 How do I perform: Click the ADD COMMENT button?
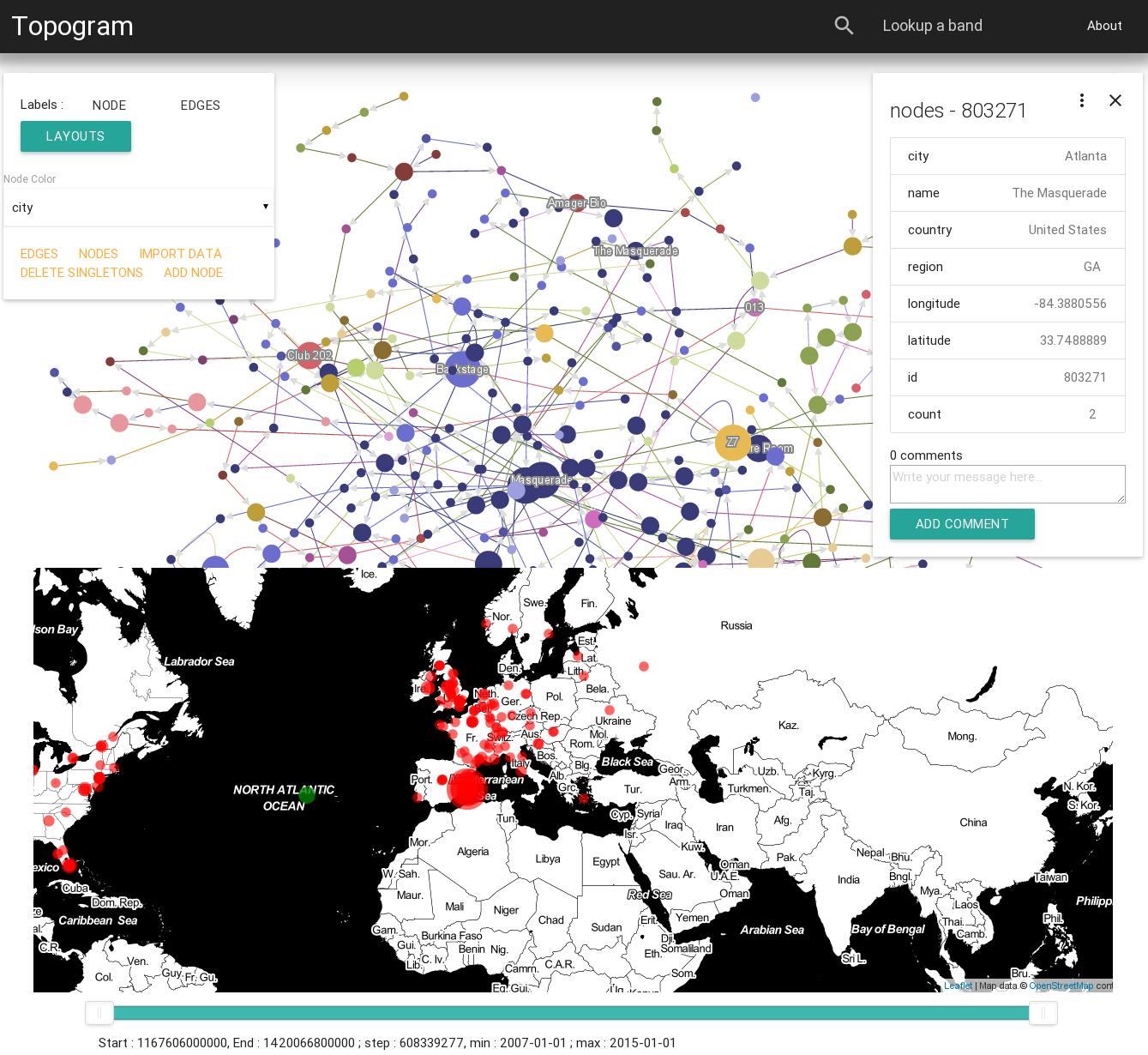(961, 524)
